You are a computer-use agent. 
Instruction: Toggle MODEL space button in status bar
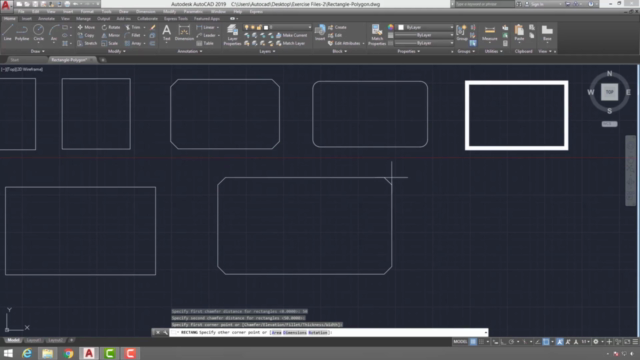tap(460, 342)
